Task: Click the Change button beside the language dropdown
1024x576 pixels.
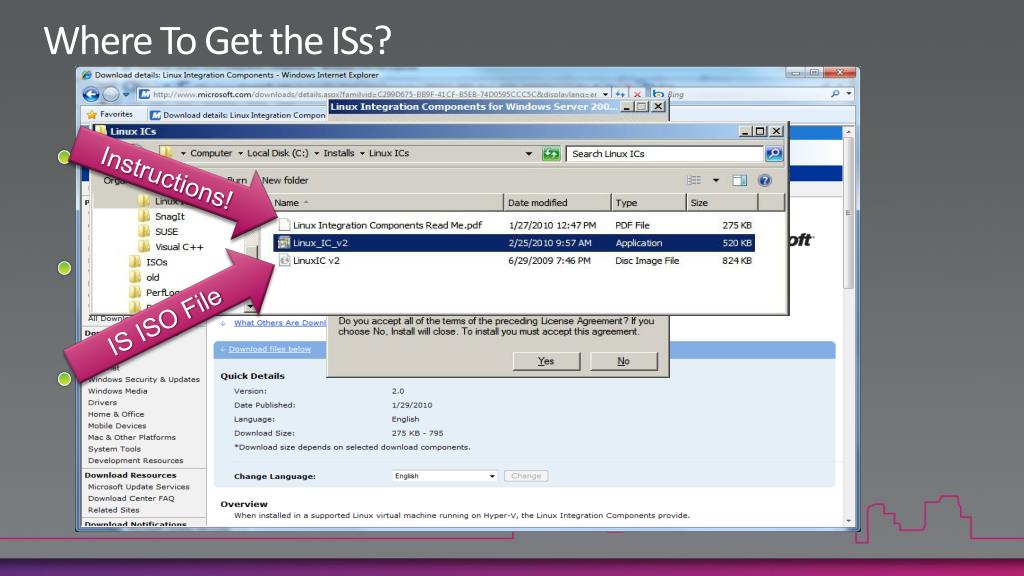Action: (526, 476)
